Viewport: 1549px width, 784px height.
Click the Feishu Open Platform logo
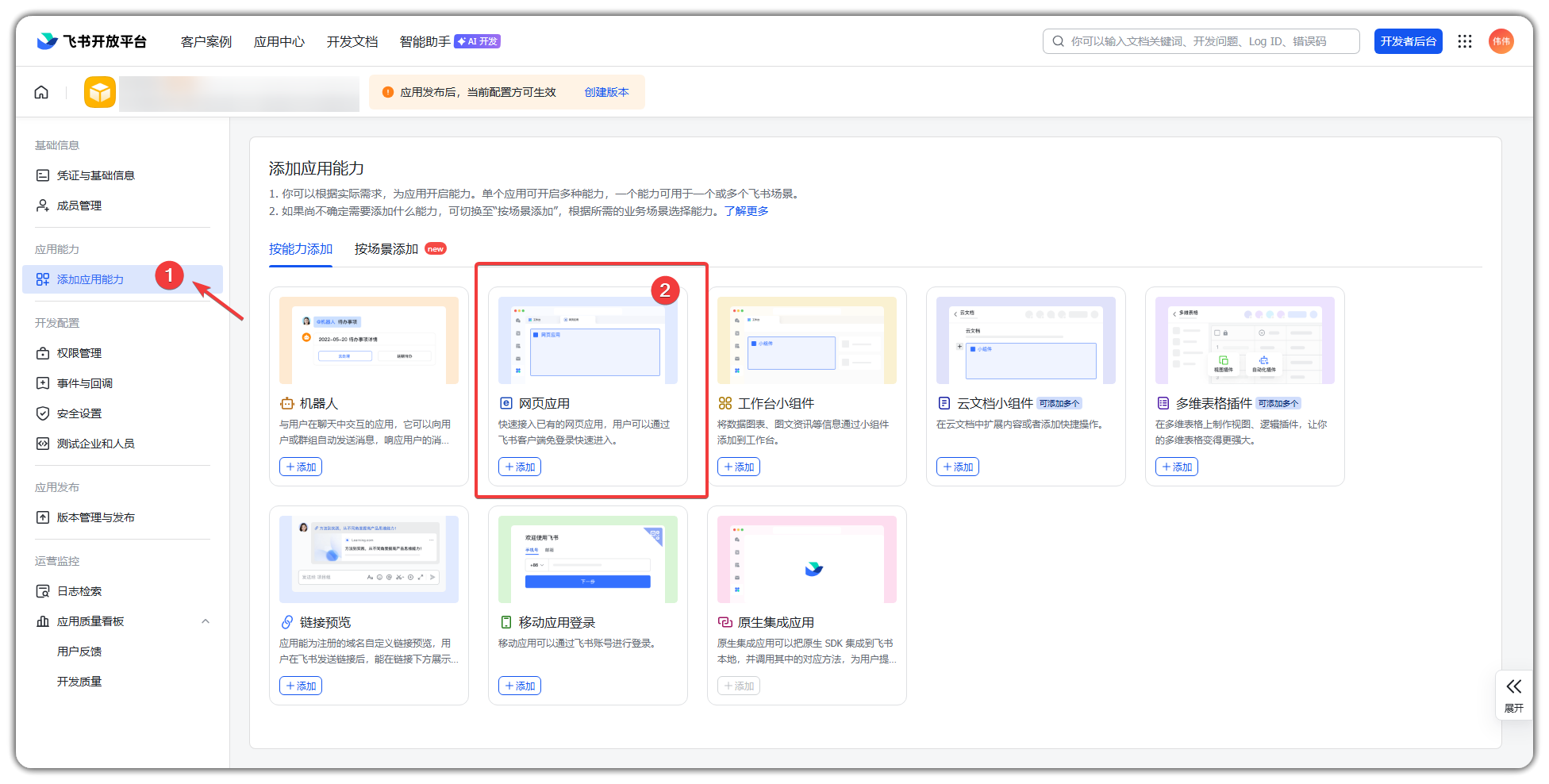(92, 41)
